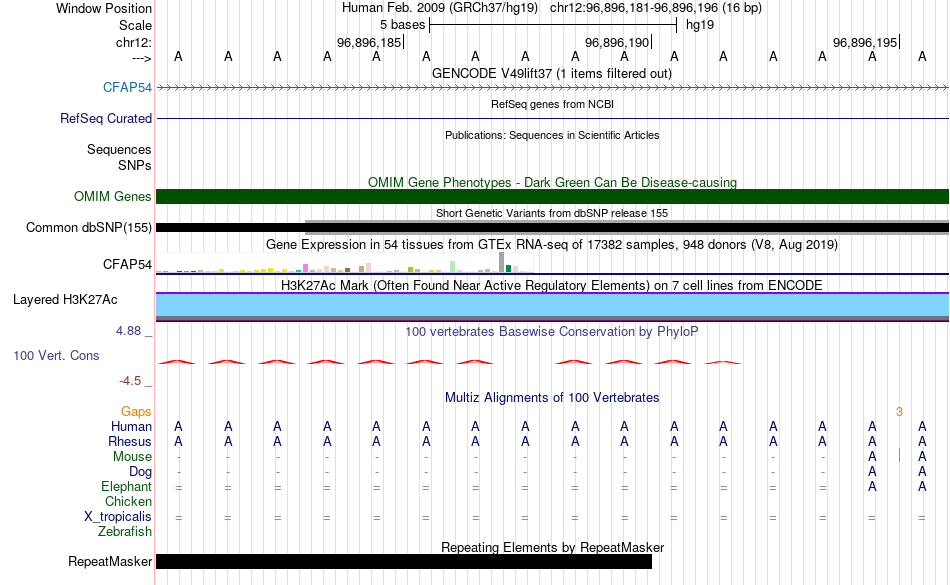950x585 pixels.
Task: Click the Rhesus species row label
Action: click(x=130, y=441)
